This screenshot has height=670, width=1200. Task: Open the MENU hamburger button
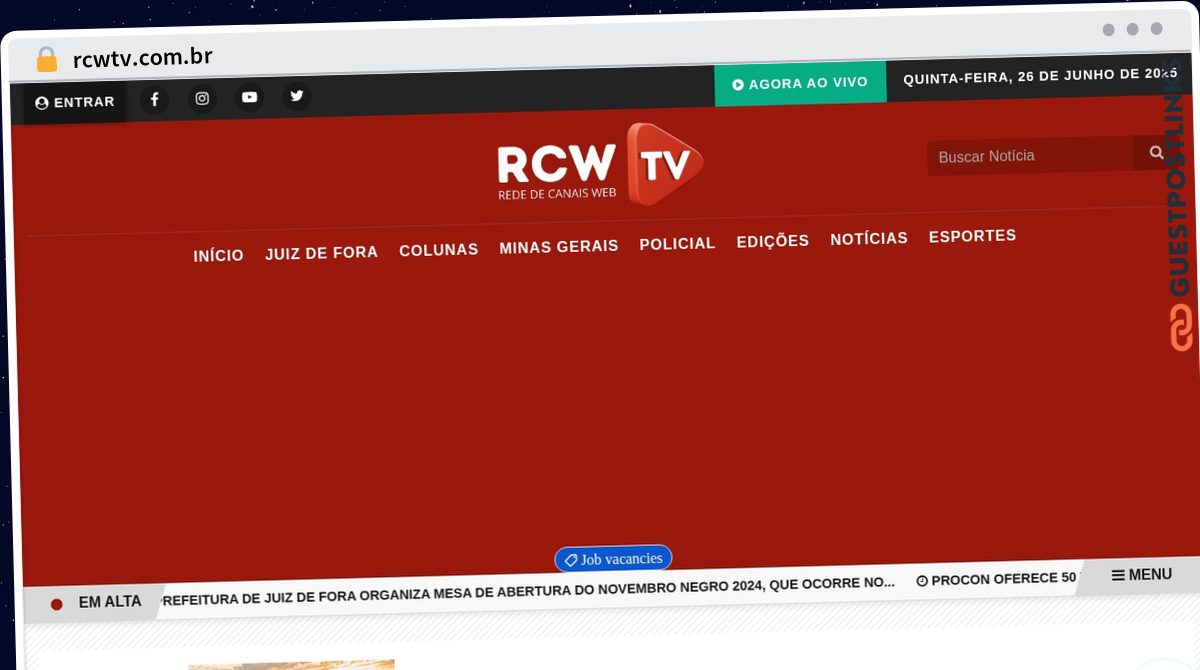click(1141, 575)
